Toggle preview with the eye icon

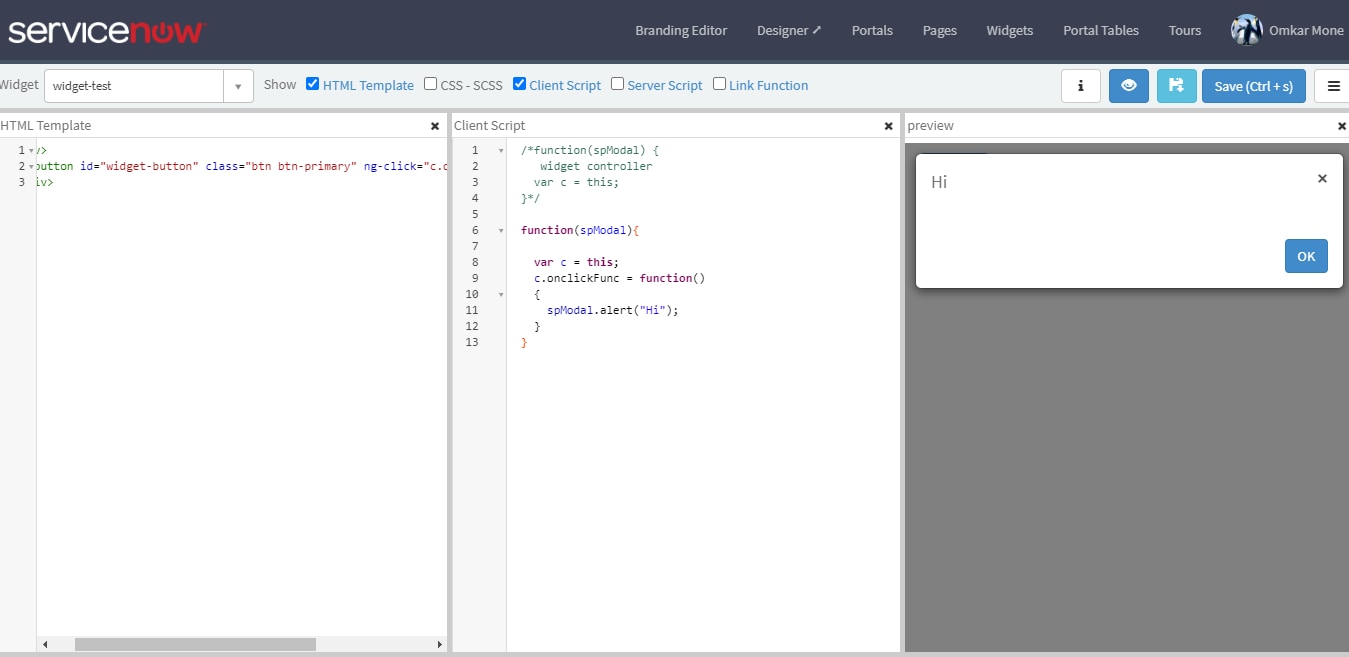click(1128, 86)
